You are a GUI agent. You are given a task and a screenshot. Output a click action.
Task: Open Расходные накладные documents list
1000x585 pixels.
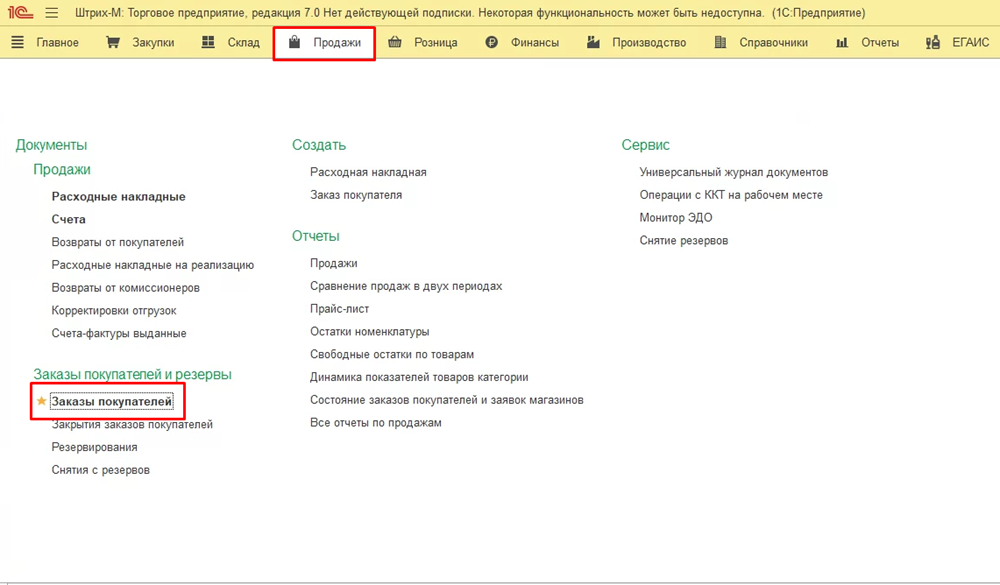point(118,197)
